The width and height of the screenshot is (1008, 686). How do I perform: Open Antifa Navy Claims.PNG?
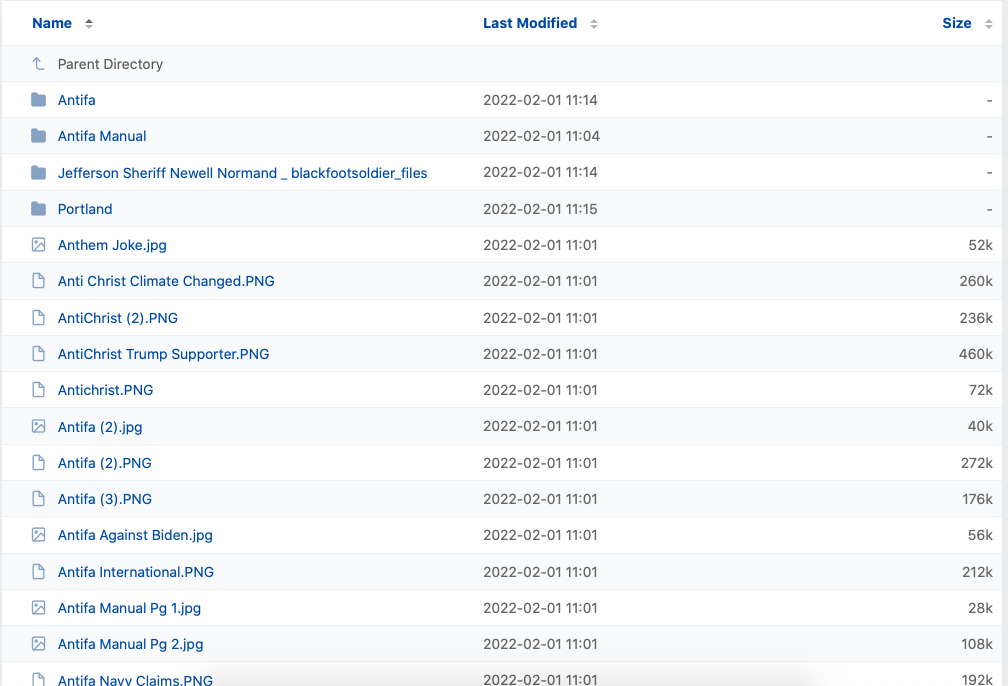[135, 680]
